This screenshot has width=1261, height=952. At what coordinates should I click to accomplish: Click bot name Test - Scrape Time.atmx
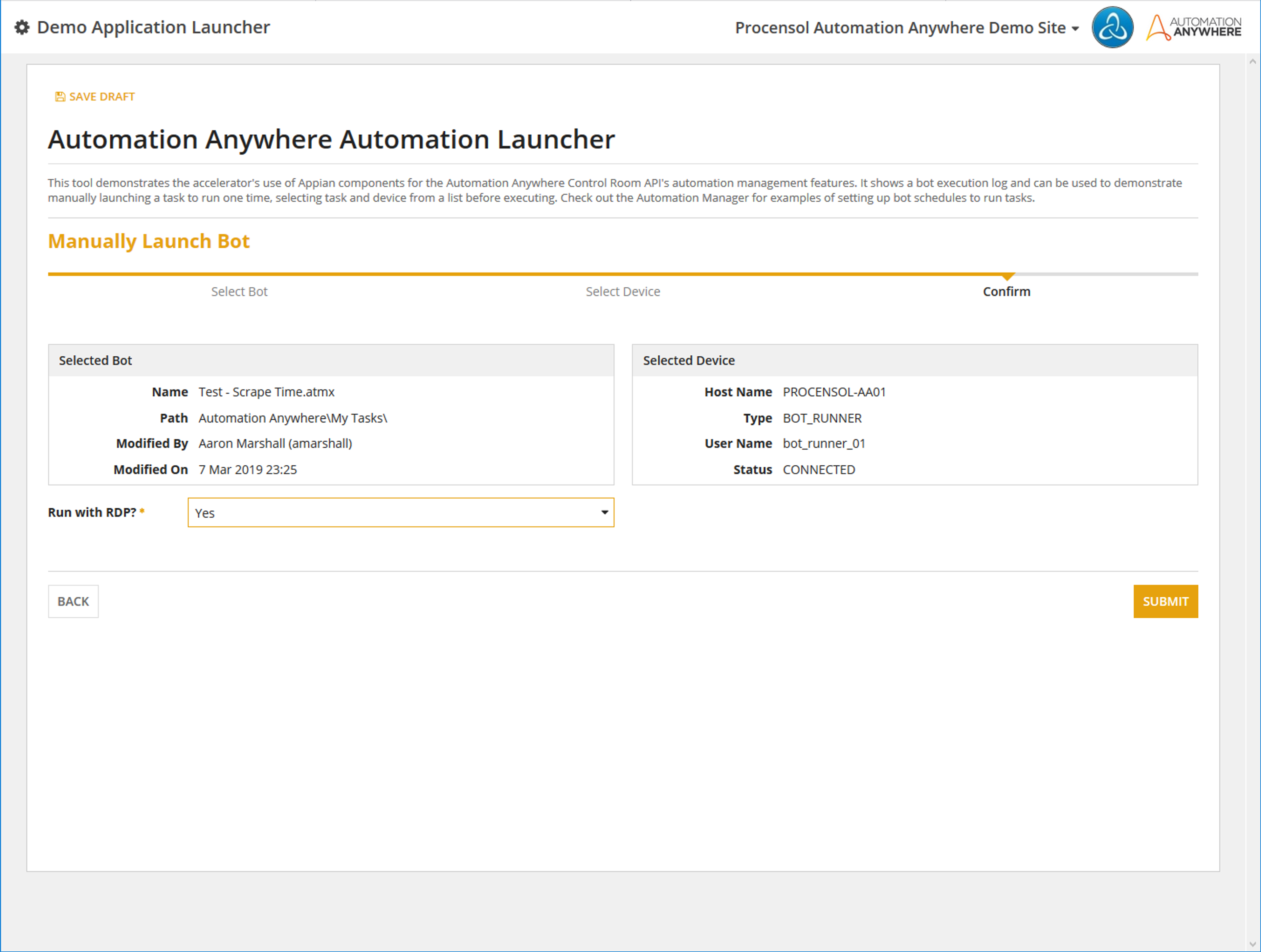tap(266, 392)
